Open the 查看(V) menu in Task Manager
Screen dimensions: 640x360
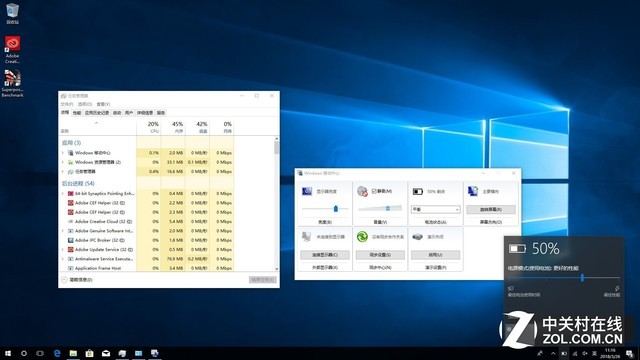tap(103, 104)
